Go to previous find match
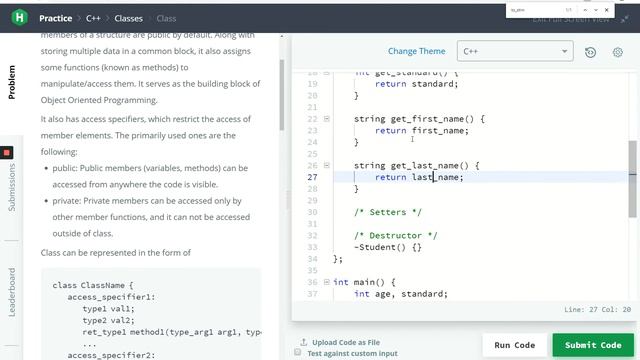 (585, 10)
